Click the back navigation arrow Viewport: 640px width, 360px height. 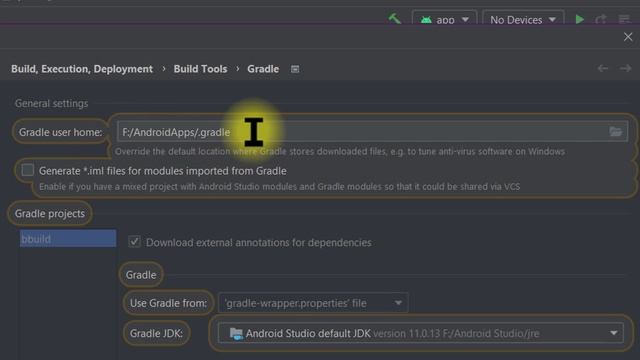[x=602, y=69]
